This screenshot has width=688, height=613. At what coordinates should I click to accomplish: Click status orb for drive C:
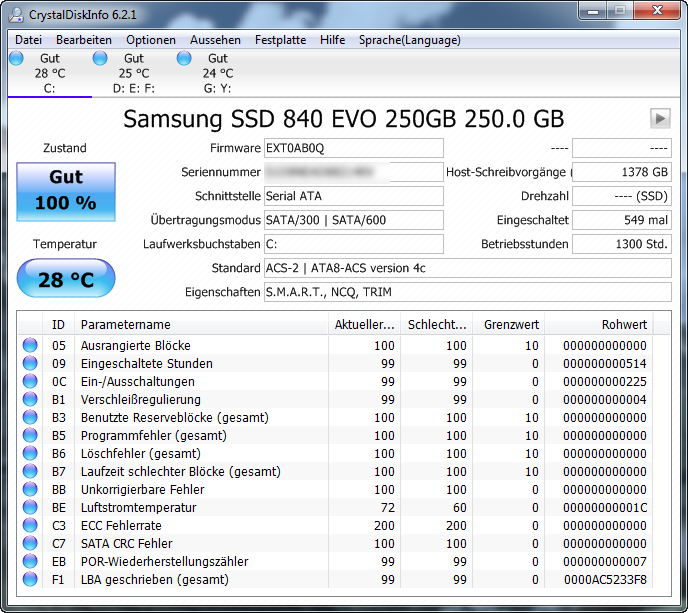pos(16,59)
